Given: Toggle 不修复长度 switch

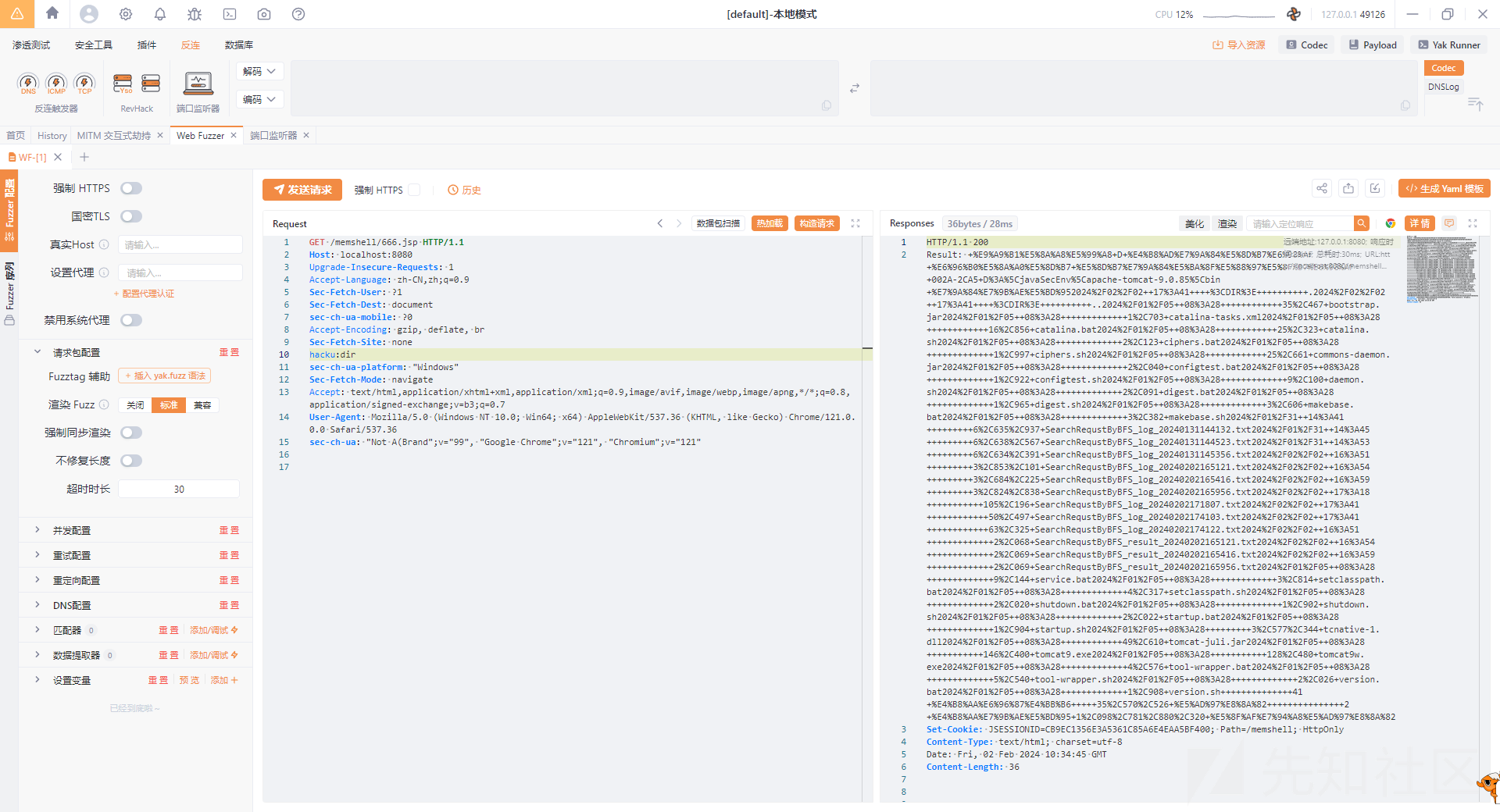Looking at the screenshot, I should [131, 461].
